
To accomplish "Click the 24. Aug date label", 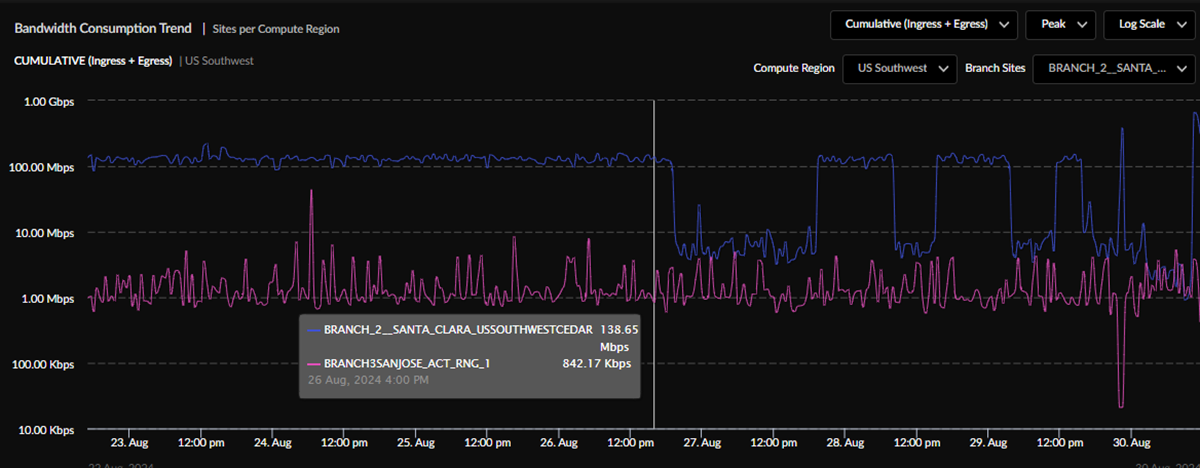I will click(x=273, y=442).
